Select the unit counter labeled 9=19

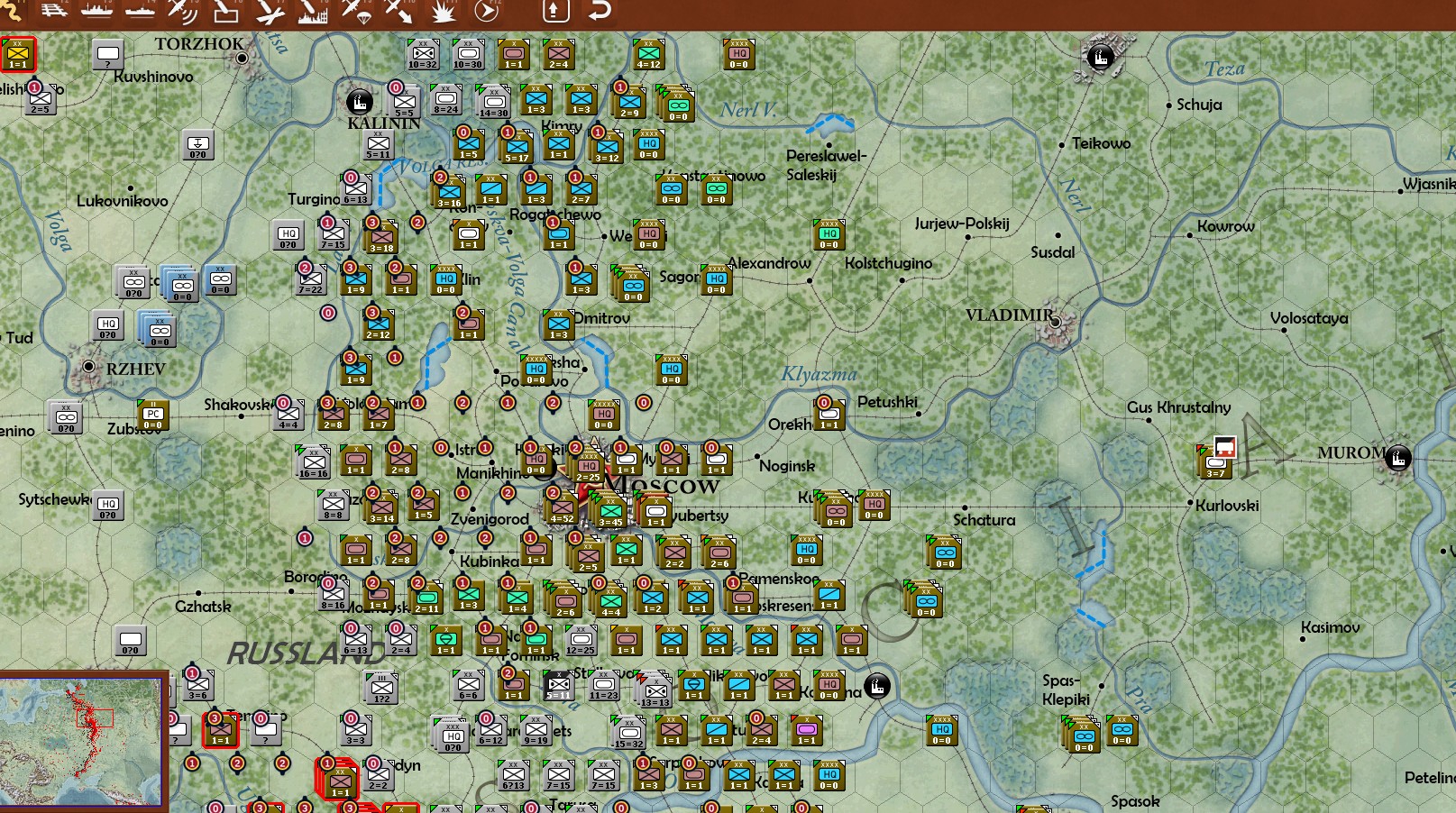tap(536, 731)
